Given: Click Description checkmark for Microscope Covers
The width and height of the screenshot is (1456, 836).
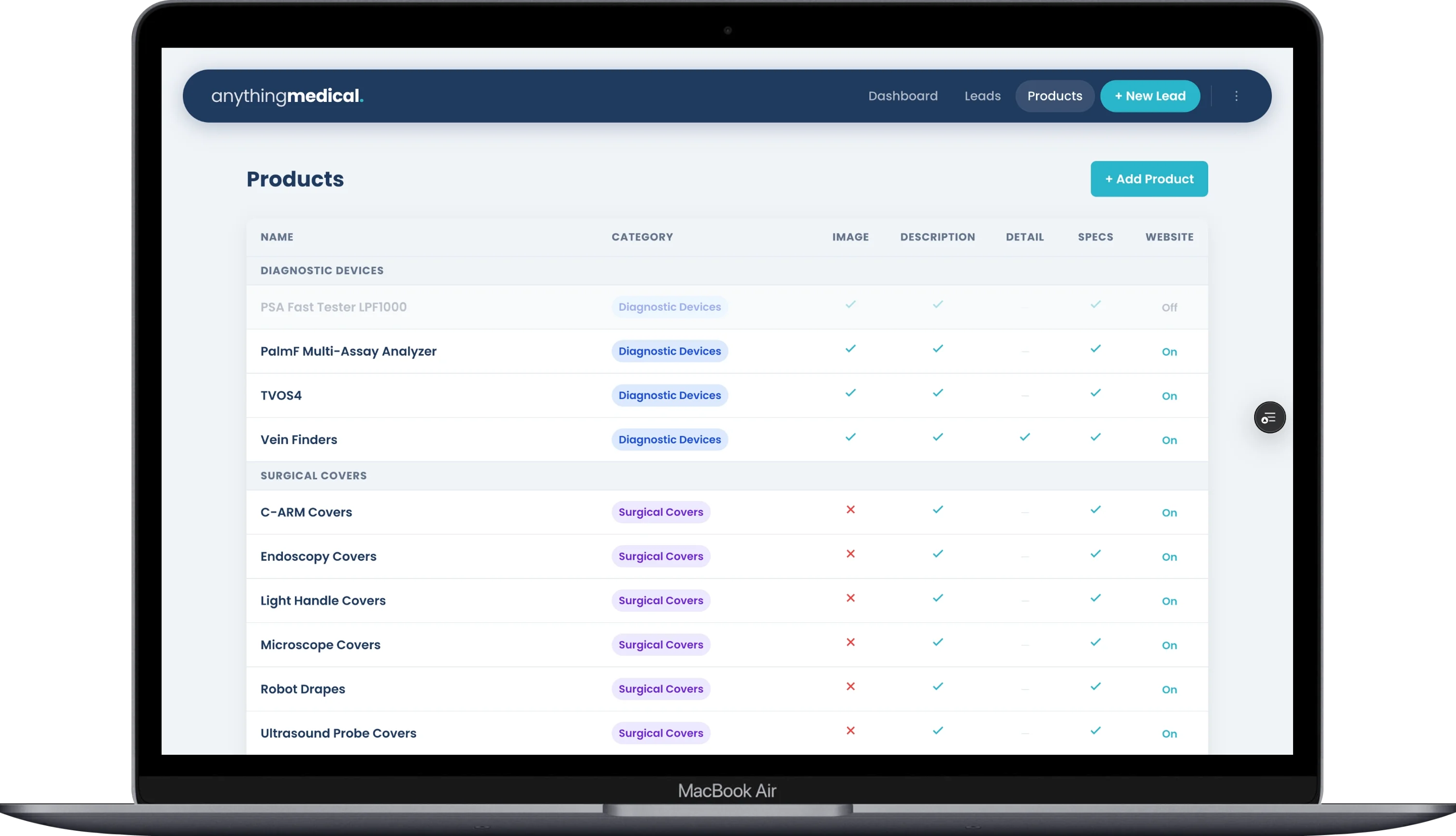Looking at the screenshot, I should pyautogui.click(x=938, y=642).
